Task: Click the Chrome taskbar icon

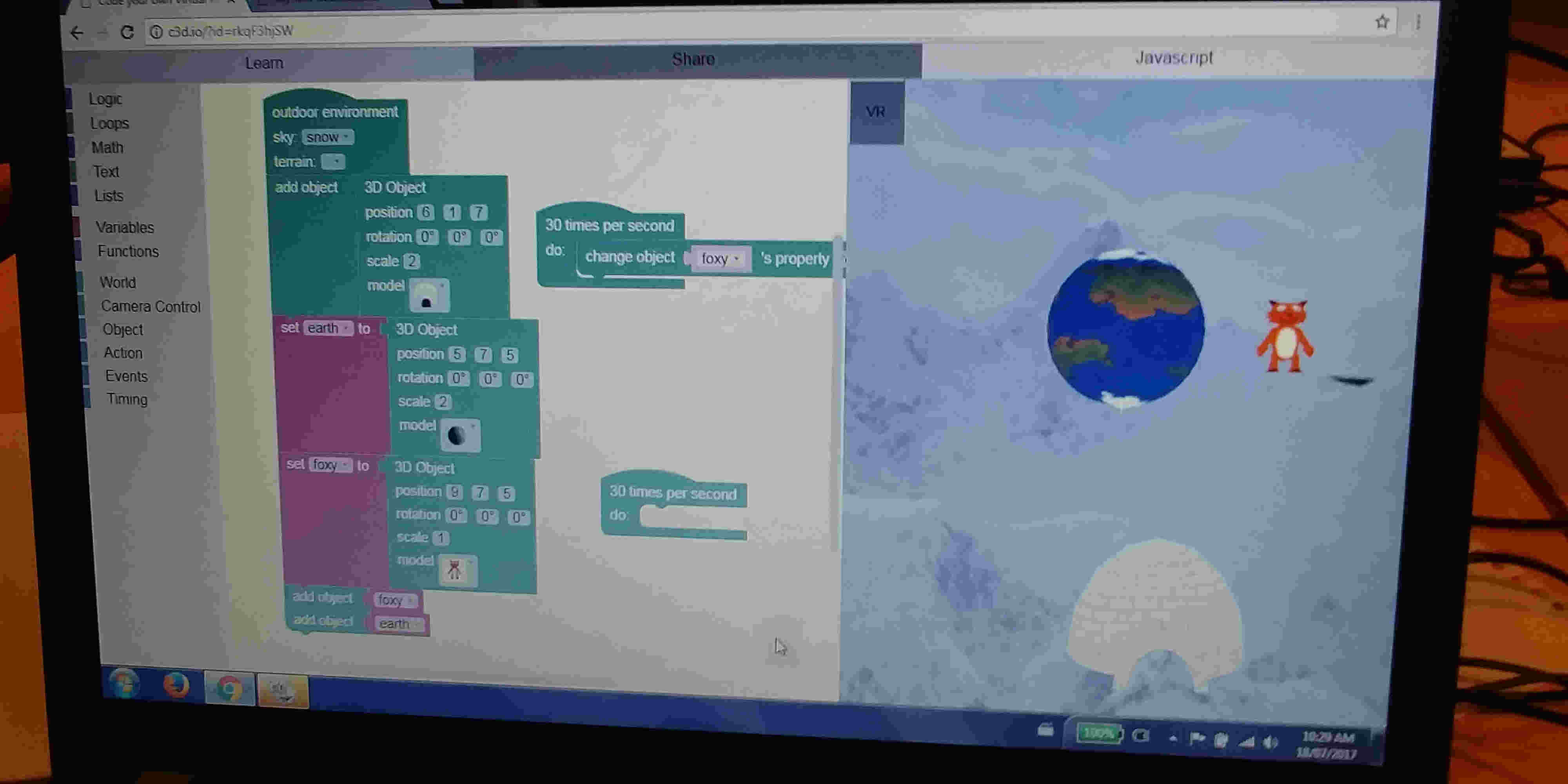Action: [x=229, y=689]
